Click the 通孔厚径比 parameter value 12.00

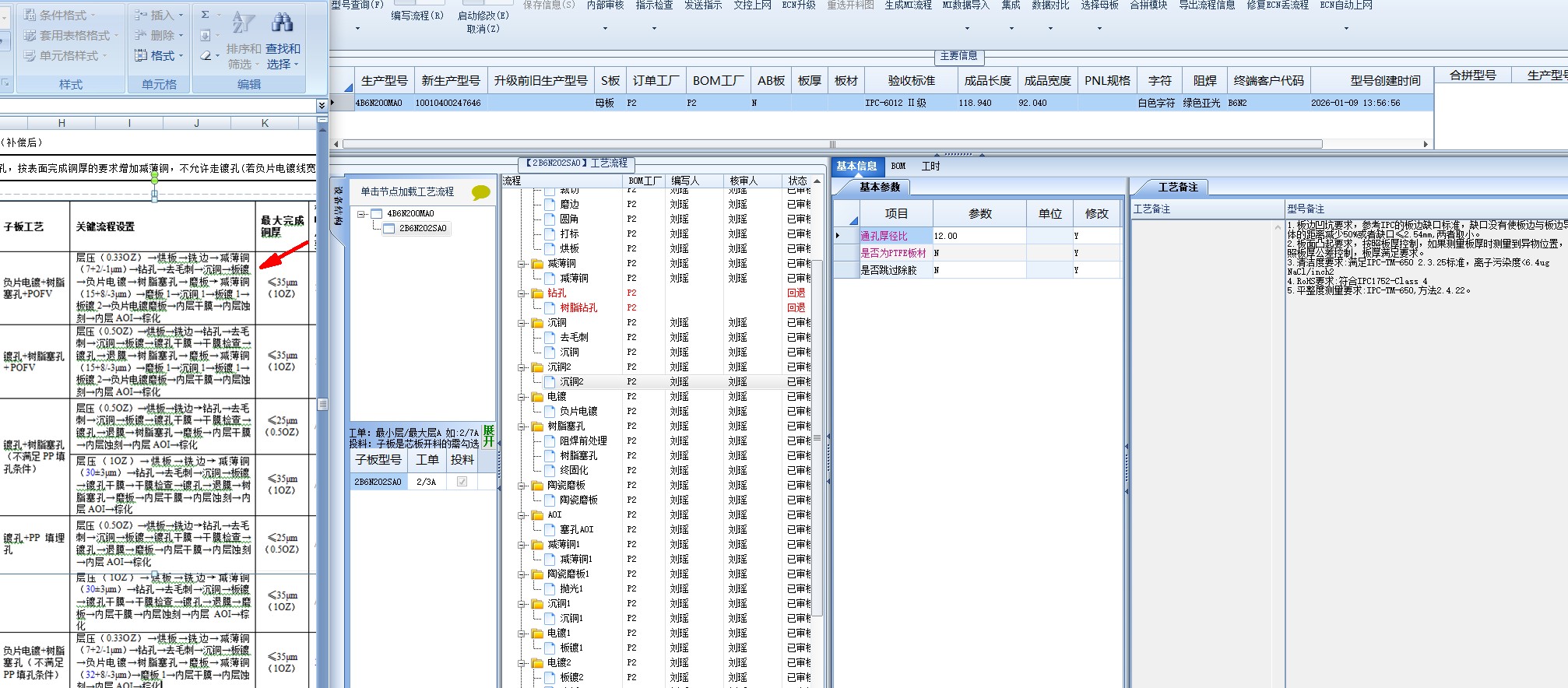tap(979, 236)
